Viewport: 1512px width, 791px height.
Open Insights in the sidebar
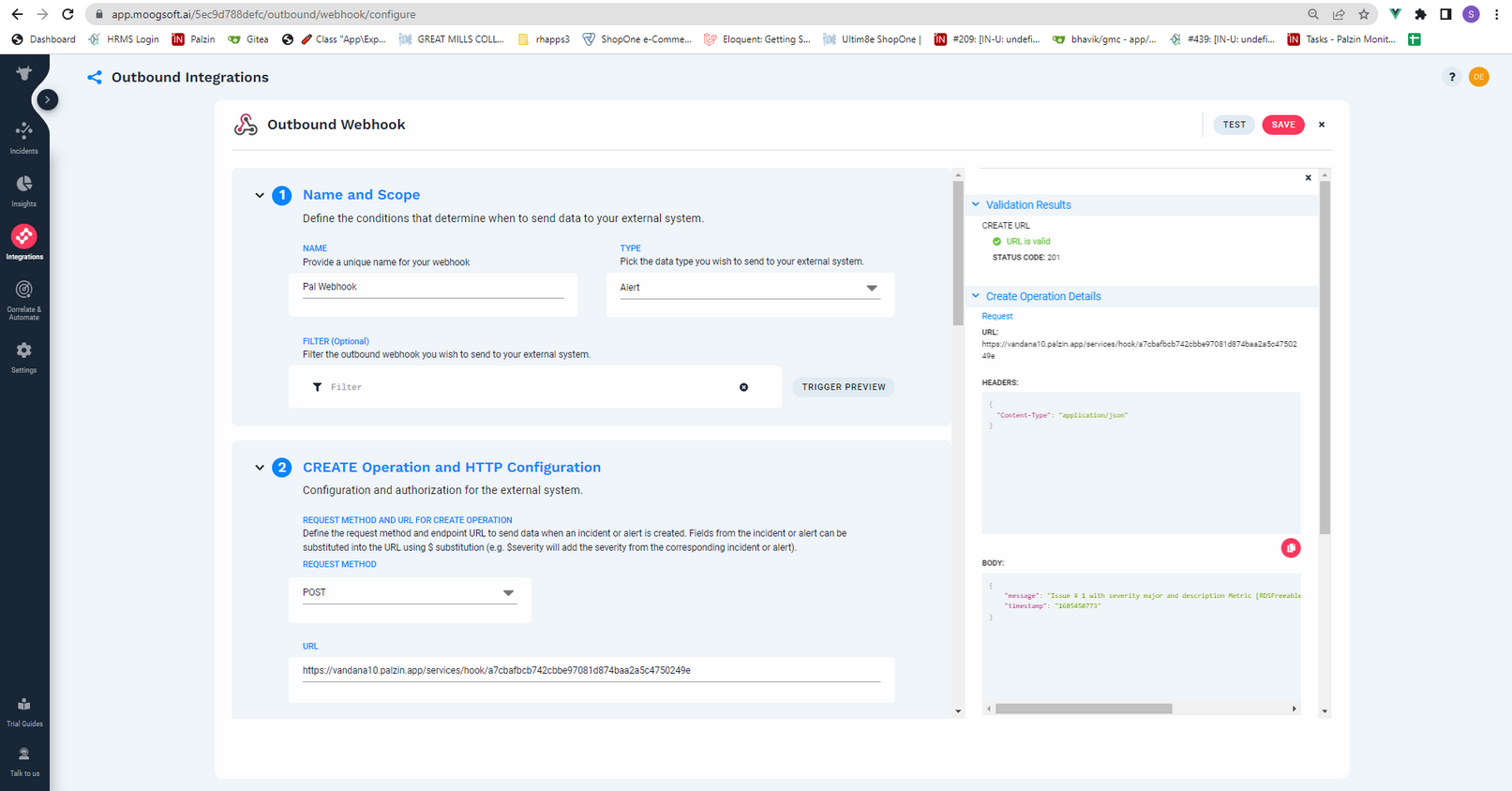pos(24,189)
